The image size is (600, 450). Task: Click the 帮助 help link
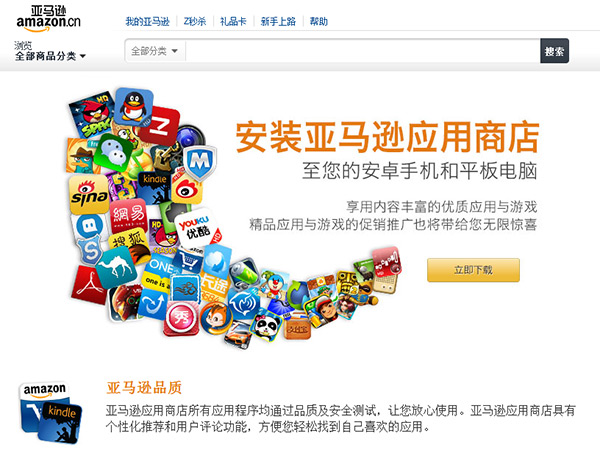point(318,21)
